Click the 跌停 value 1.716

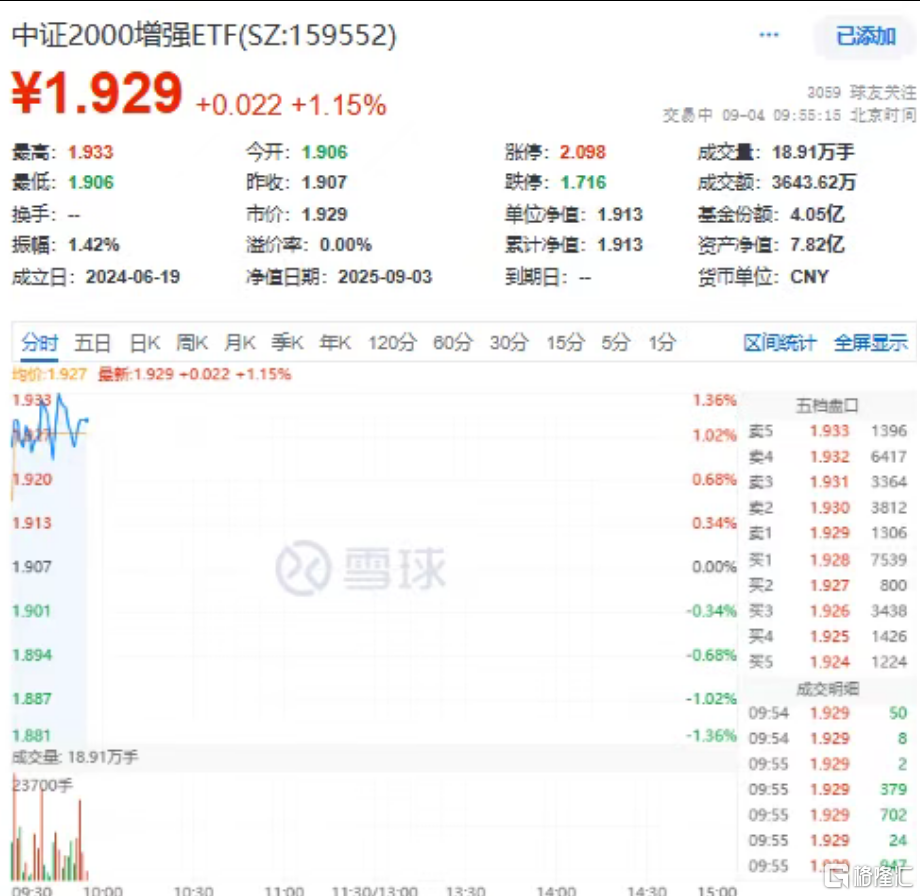click(583, 182)
